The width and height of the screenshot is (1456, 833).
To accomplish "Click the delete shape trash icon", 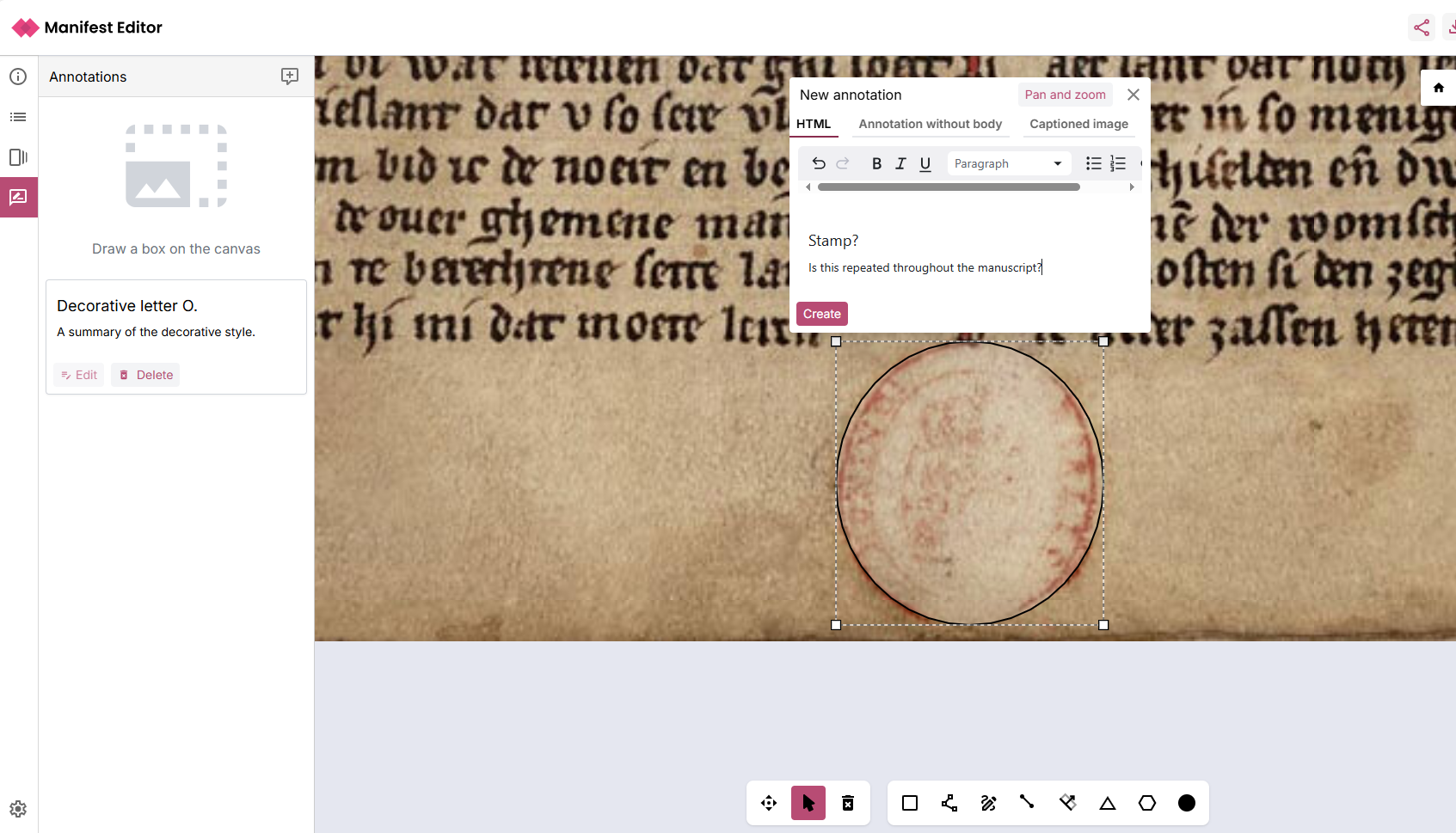I will pos(847,803).
